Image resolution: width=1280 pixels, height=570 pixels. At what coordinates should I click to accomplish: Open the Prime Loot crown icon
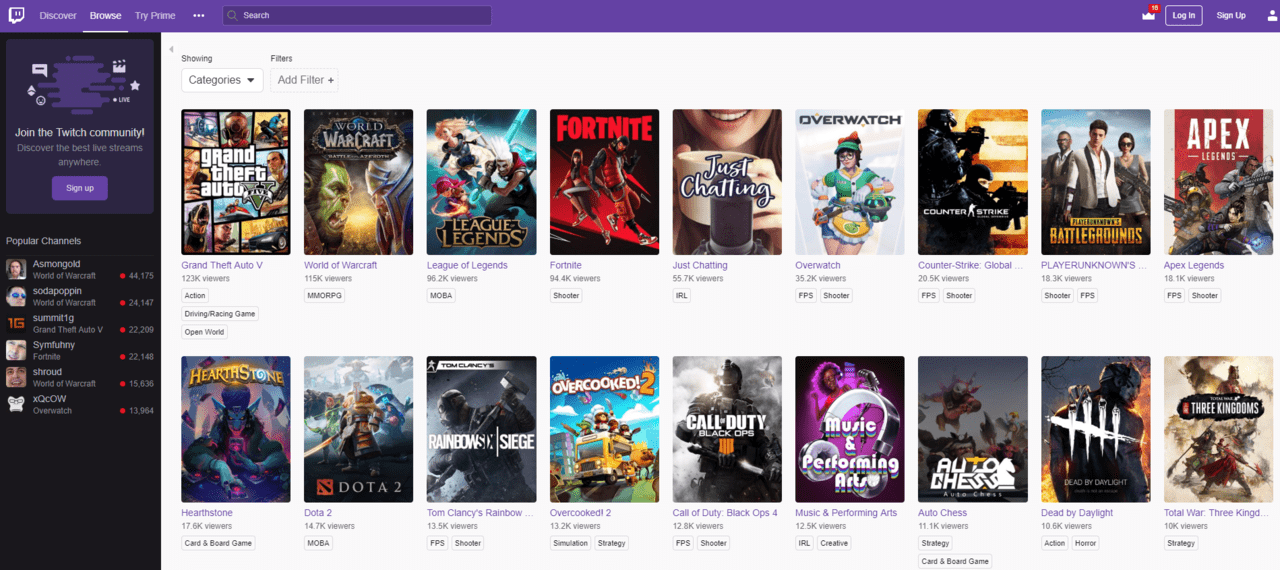(1149, 16)
